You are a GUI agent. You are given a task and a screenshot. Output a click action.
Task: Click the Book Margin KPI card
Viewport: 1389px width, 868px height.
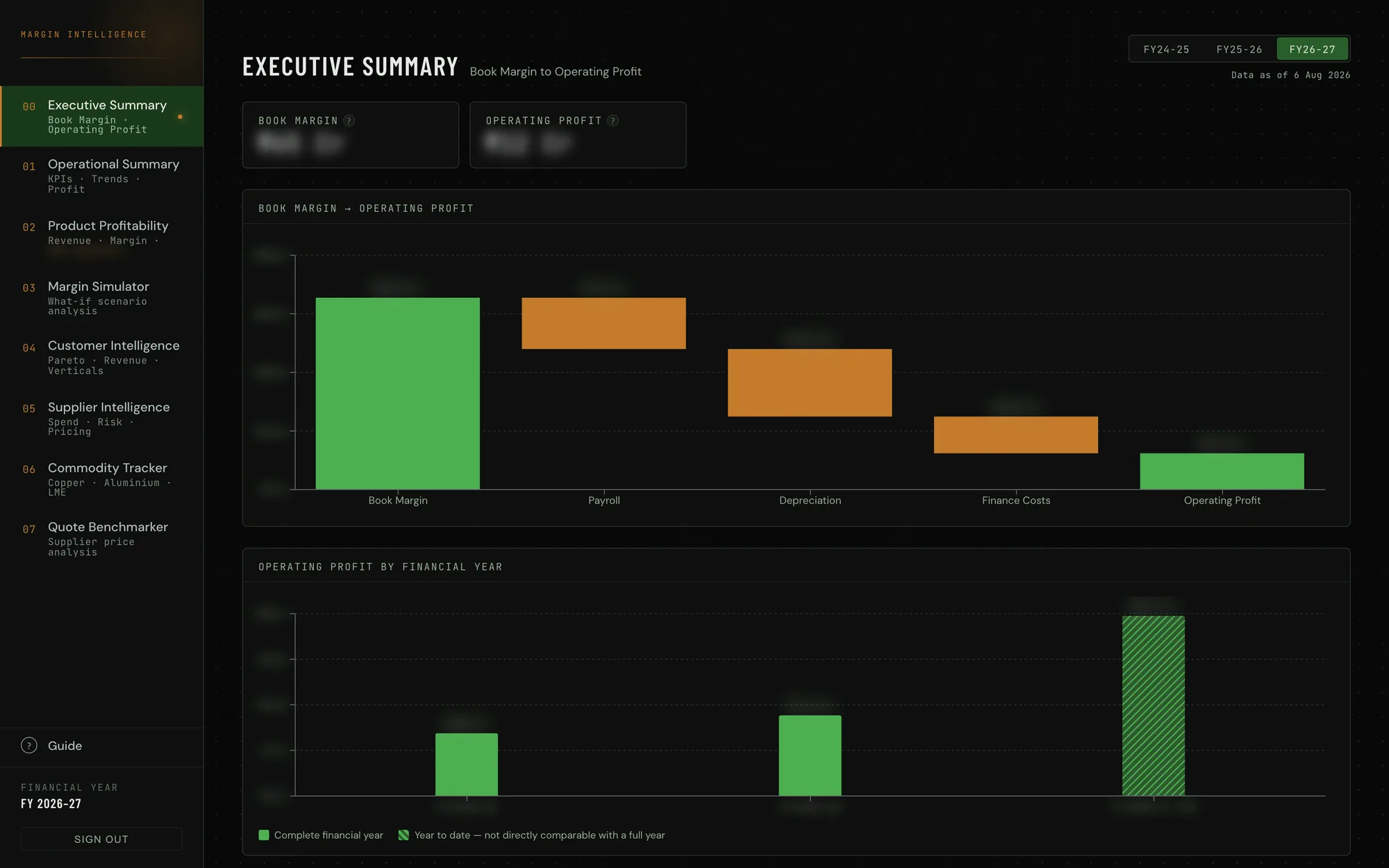point(351,135)
